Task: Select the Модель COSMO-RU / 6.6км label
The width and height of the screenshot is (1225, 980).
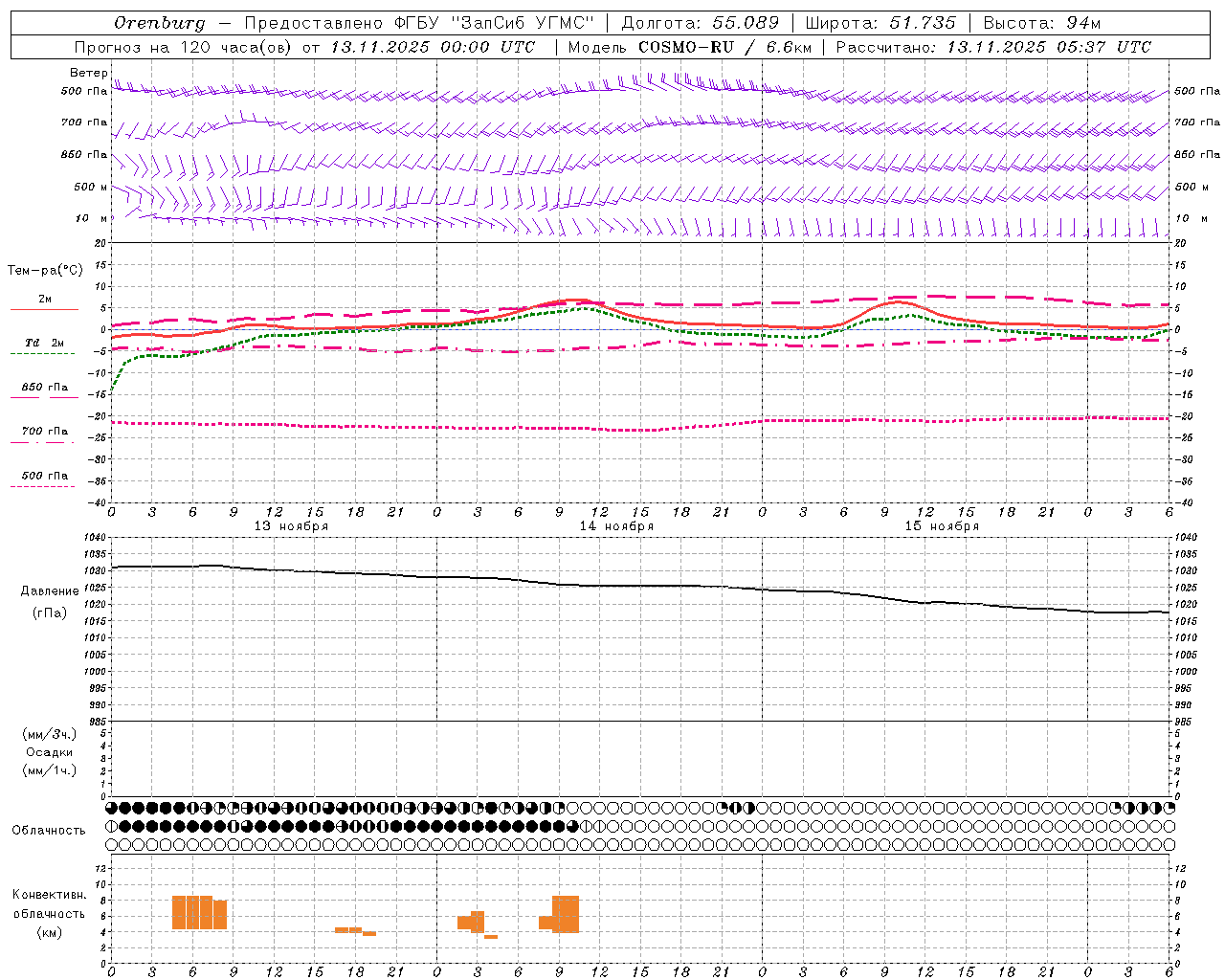Action: pyautogui.click(x=690, y=47)
